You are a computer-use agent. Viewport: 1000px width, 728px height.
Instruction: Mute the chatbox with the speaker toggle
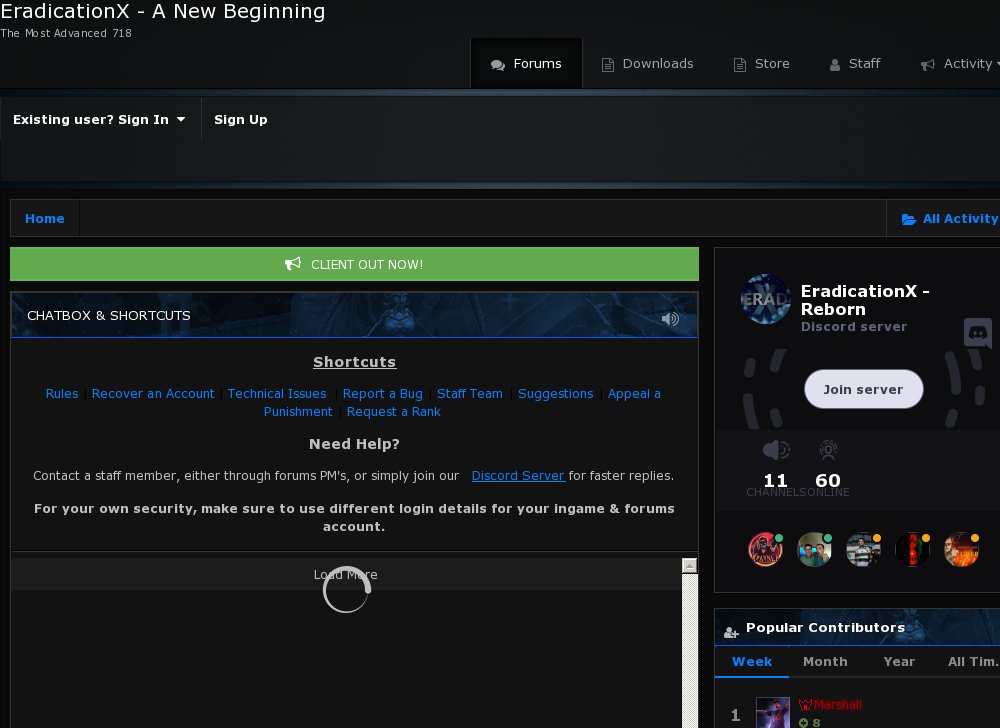pyautogui.click(x=669, y=318)
